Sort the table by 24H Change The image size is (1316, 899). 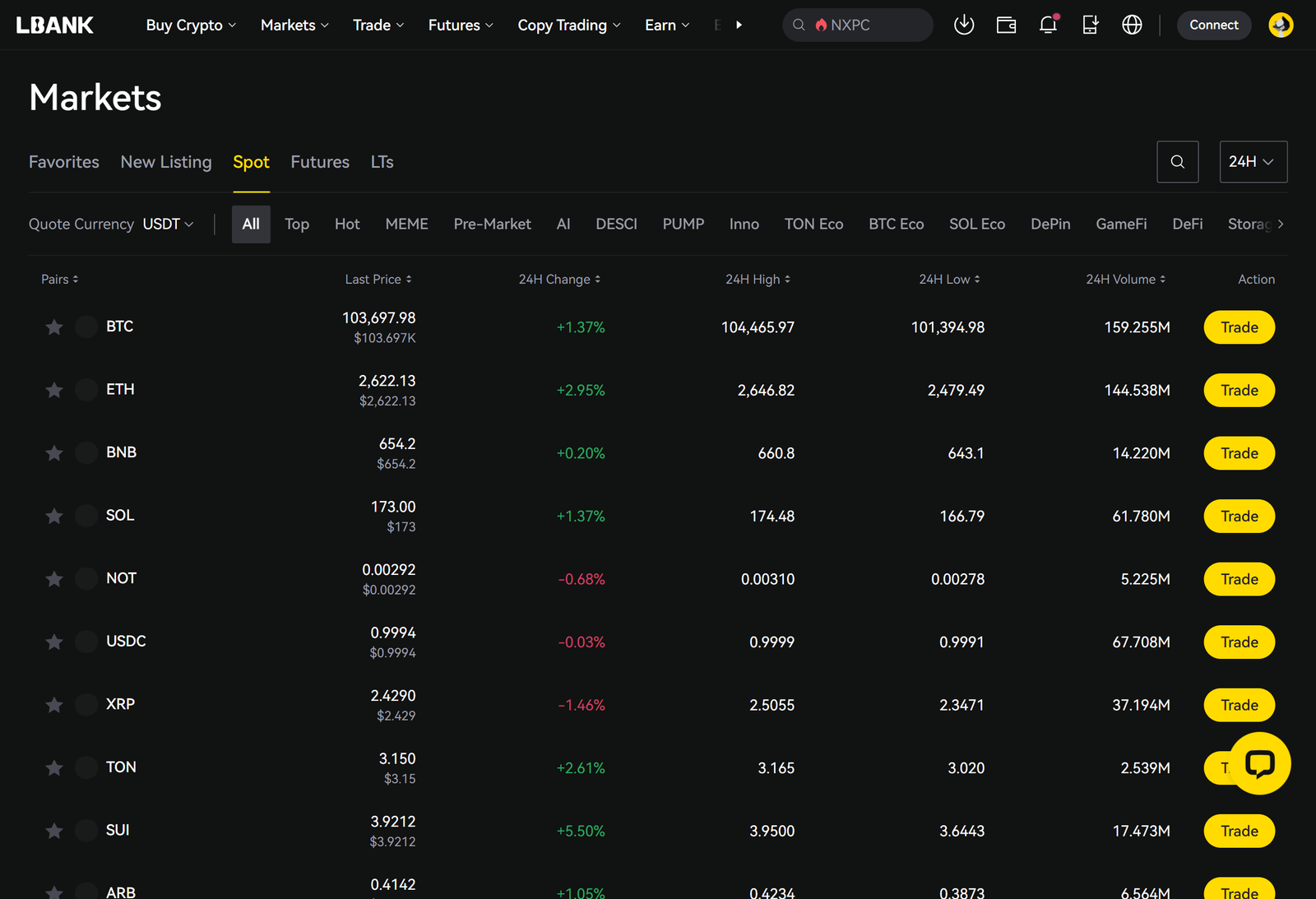coord(559,280)
